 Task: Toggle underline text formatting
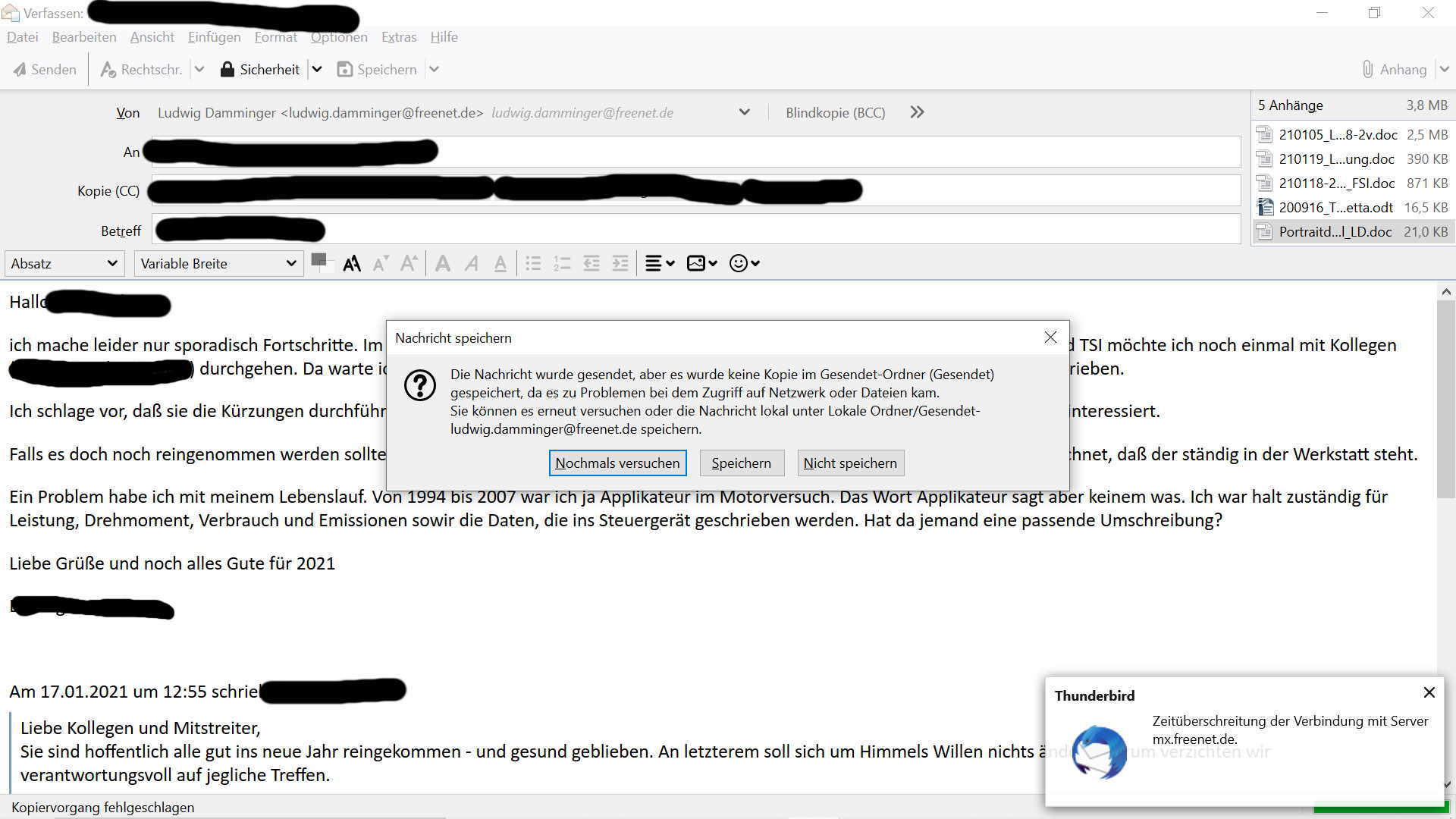pyautogui.click(x=500, y=263)
